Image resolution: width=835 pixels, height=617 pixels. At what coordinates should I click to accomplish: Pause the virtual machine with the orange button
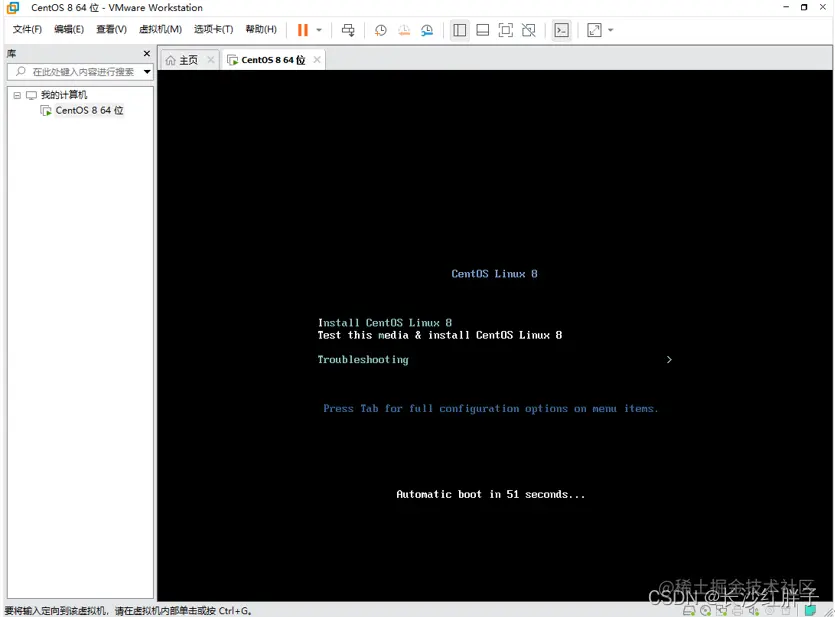[302, 30]
